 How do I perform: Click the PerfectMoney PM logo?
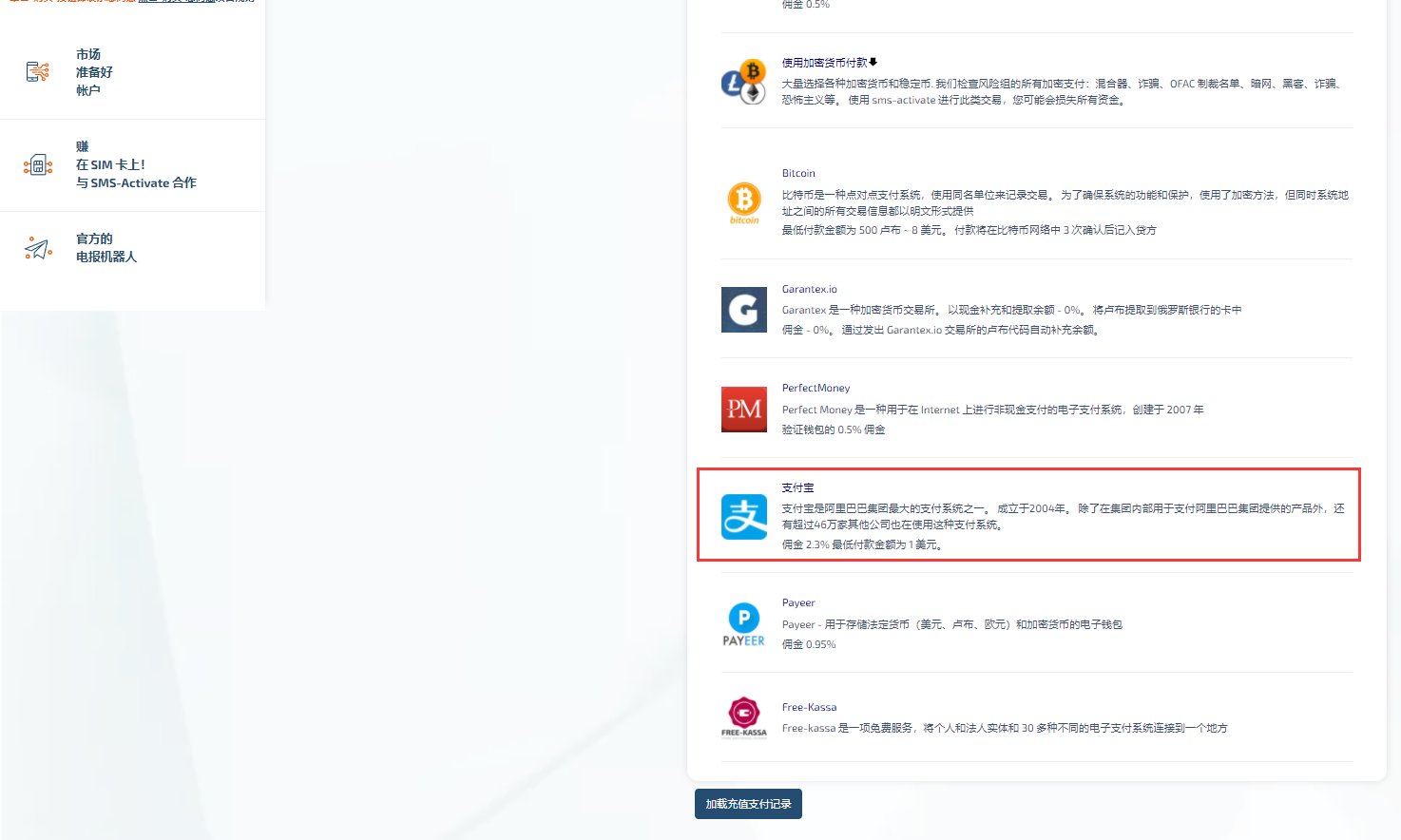(x=744, y=410)
